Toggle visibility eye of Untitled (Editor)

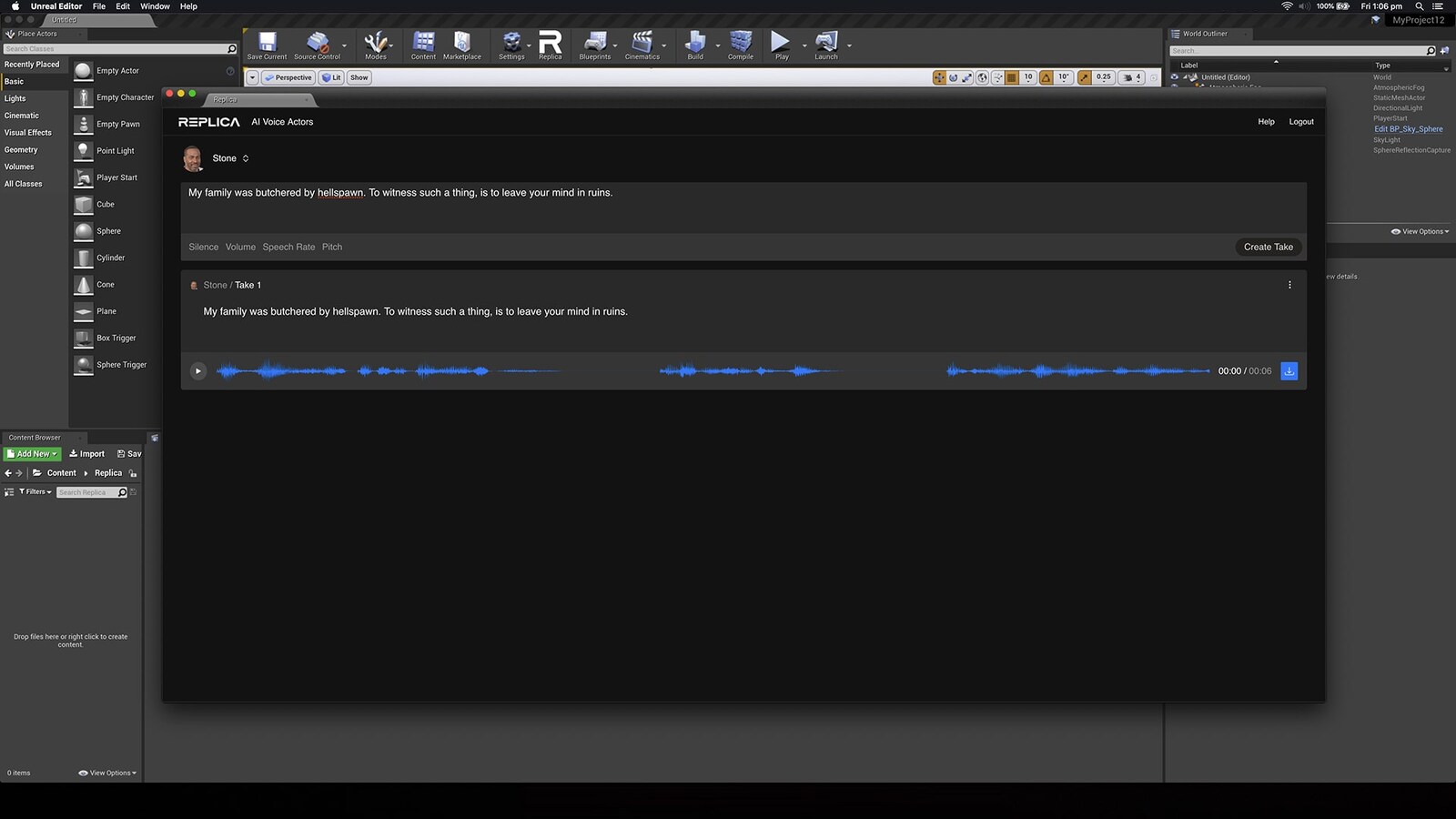1174,77
